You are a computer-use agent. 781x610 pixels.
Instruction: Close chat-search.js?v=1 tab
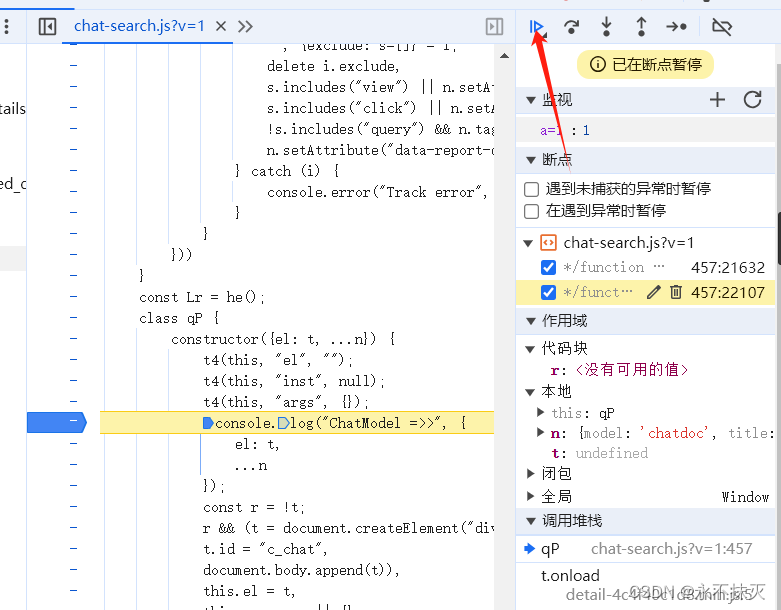(x=221, y=26)
